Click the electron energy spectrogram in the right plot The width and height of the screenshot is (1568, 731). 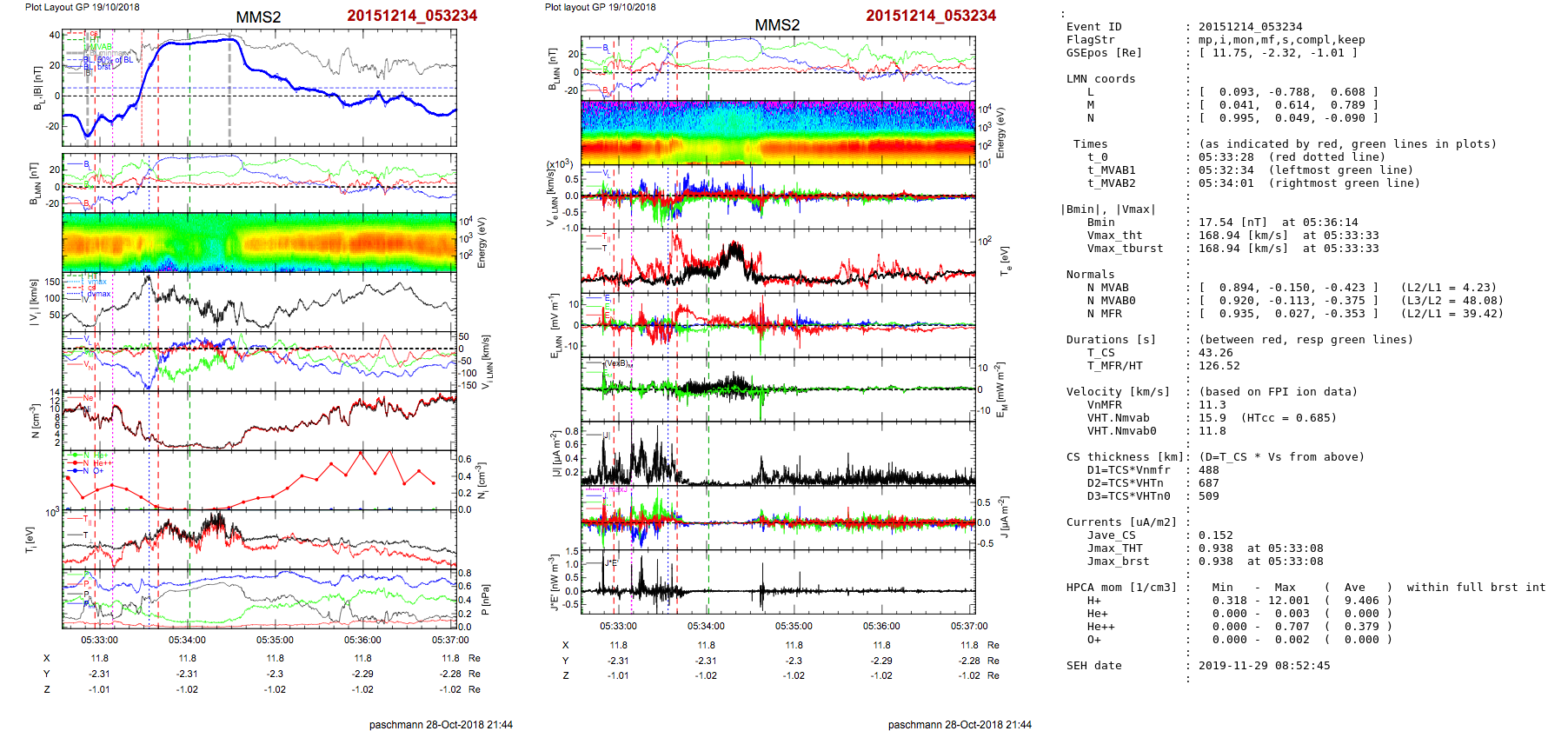click(778, 132)
